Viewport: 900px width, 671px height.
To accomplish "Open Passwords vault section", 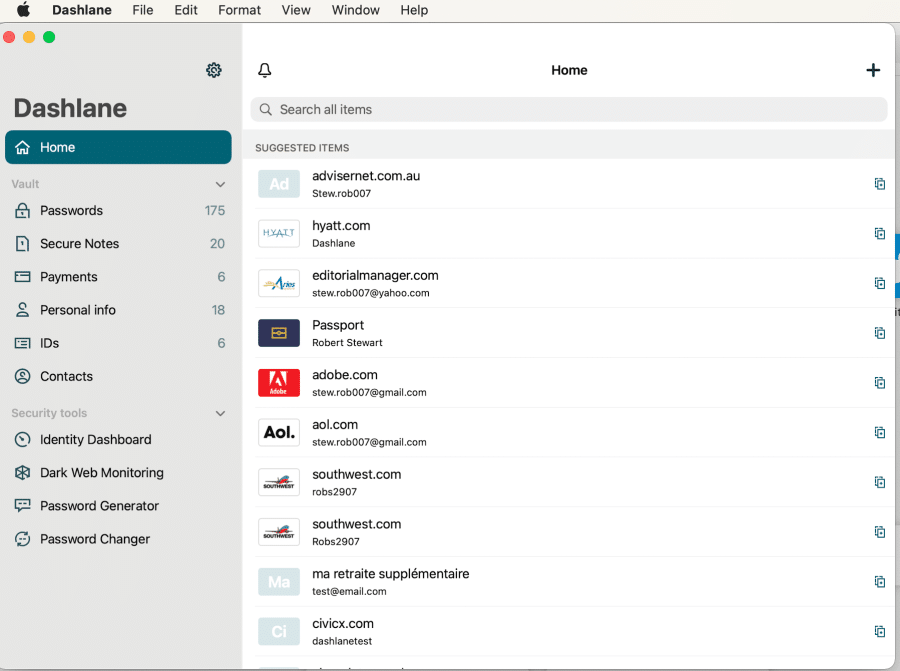I will point(118,211).
